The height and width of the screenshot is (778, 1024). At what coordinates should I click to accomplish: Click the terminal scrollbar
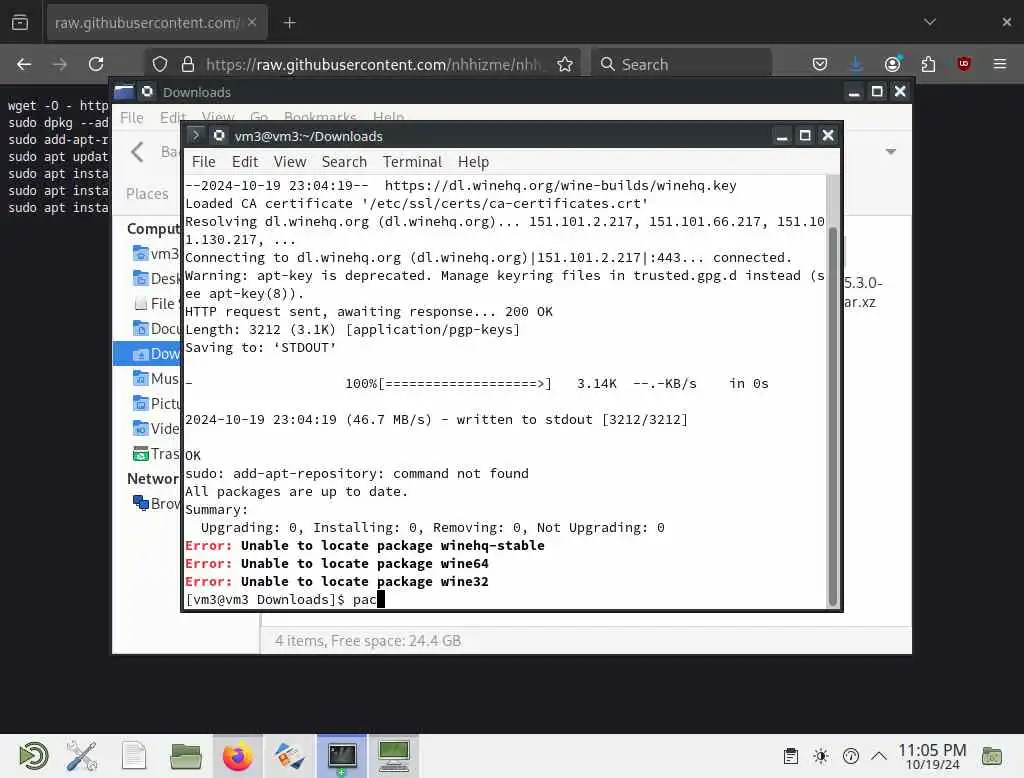tap(833, 416)
